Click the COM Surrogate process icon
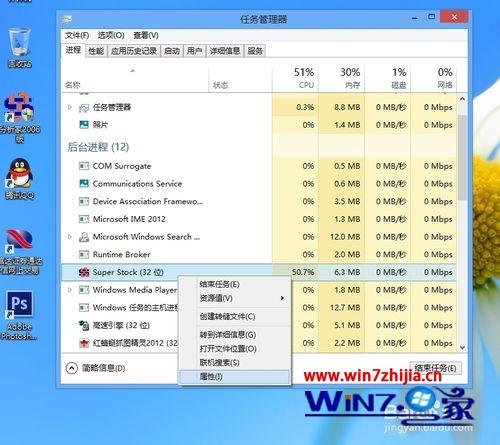This screenshot has height=445, width=500. (x=84, y=166)
